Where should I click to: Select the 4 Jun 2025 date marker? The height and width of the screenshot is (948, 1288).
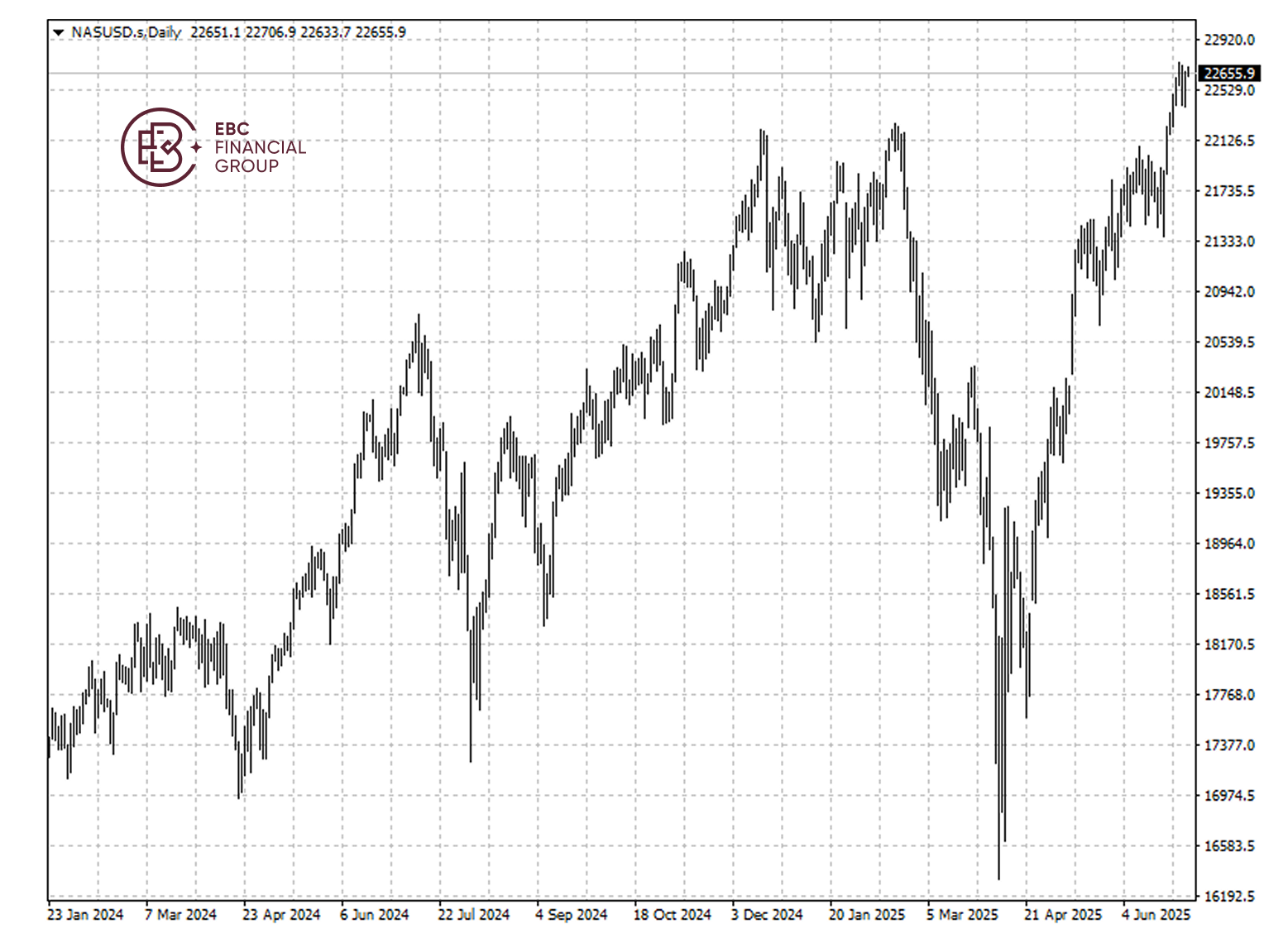(x=1156, y=914)
